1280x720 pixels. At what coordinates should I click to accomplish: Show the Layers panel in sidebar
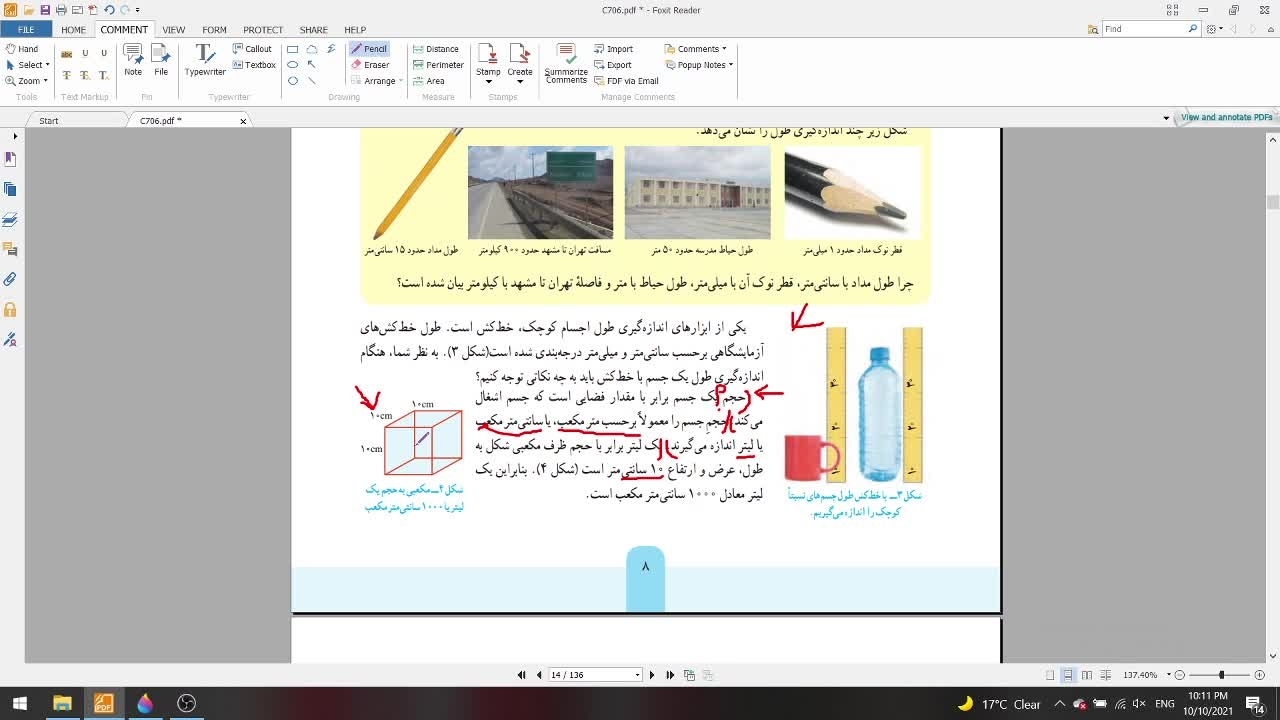11,219
